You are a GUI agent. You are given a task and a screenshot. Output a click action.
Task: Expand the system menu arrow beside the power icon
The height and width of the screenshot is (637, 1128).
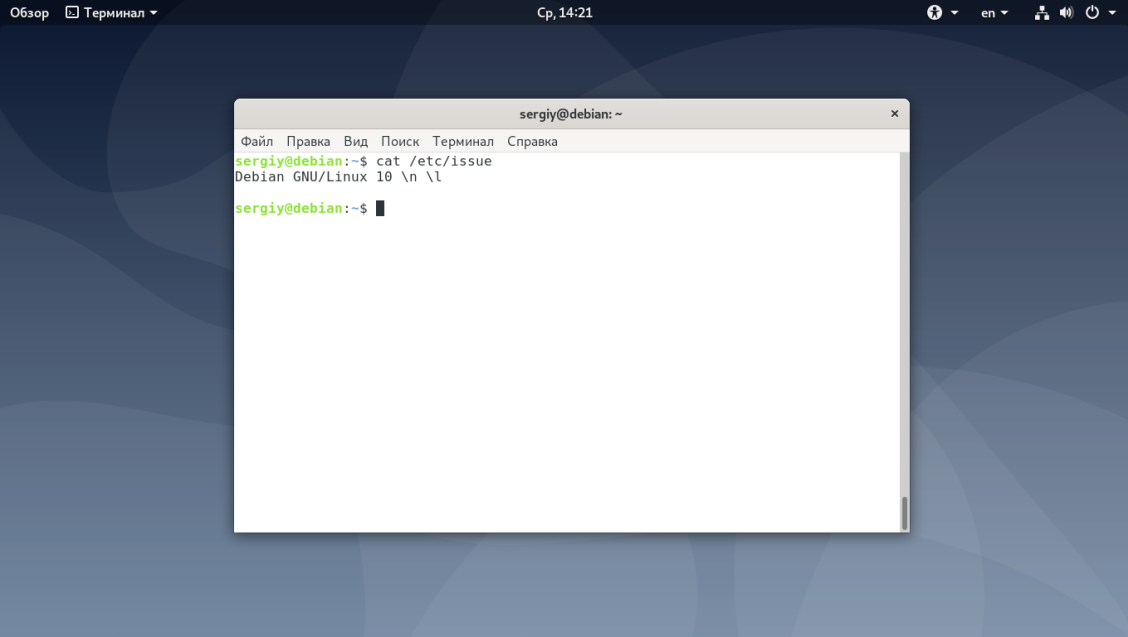[1112, 13]
